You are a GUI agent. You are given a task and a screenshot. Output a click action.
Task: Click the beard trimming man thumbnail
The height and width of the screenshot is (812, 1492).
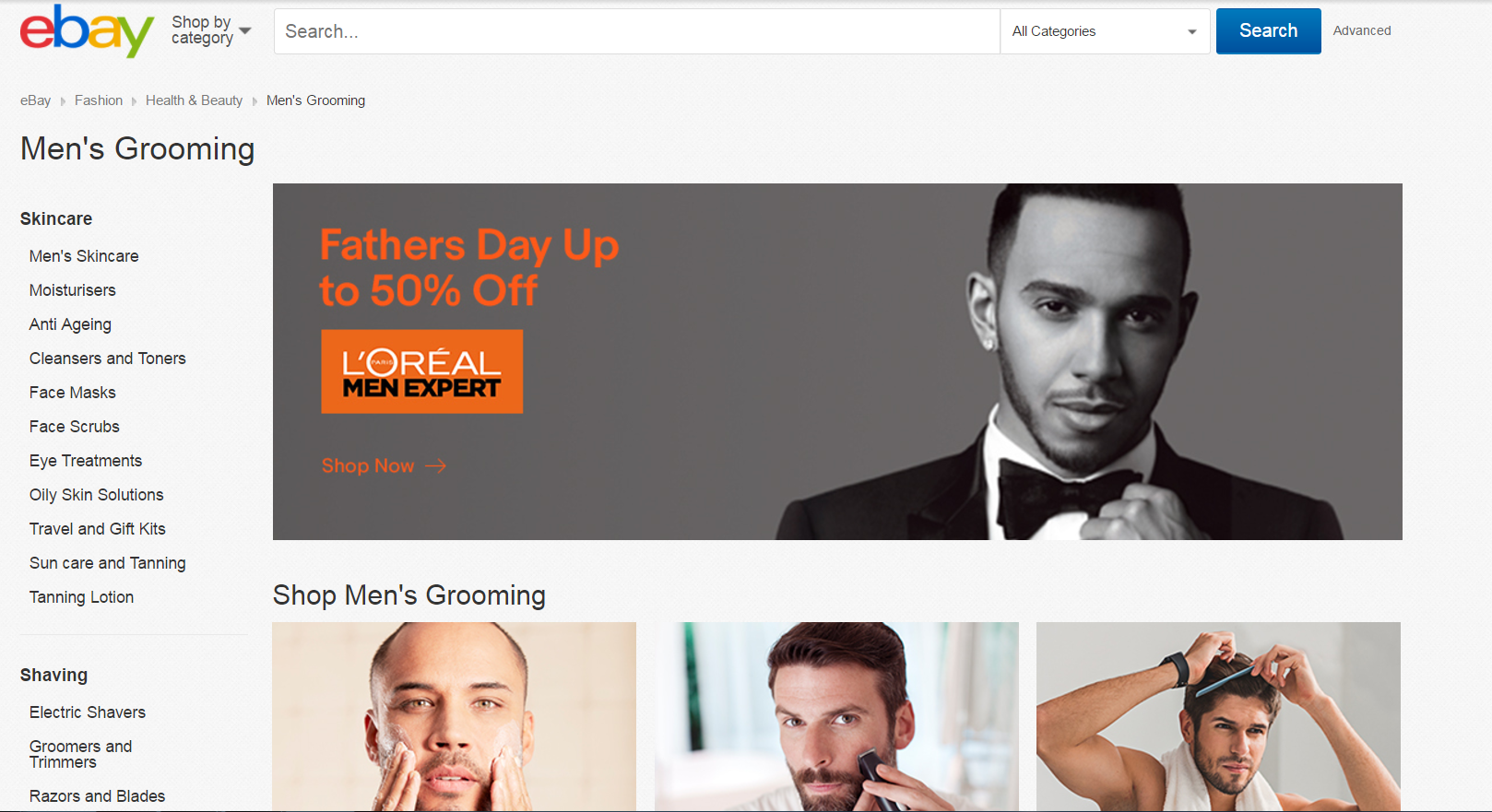click(x=836, y=716)
